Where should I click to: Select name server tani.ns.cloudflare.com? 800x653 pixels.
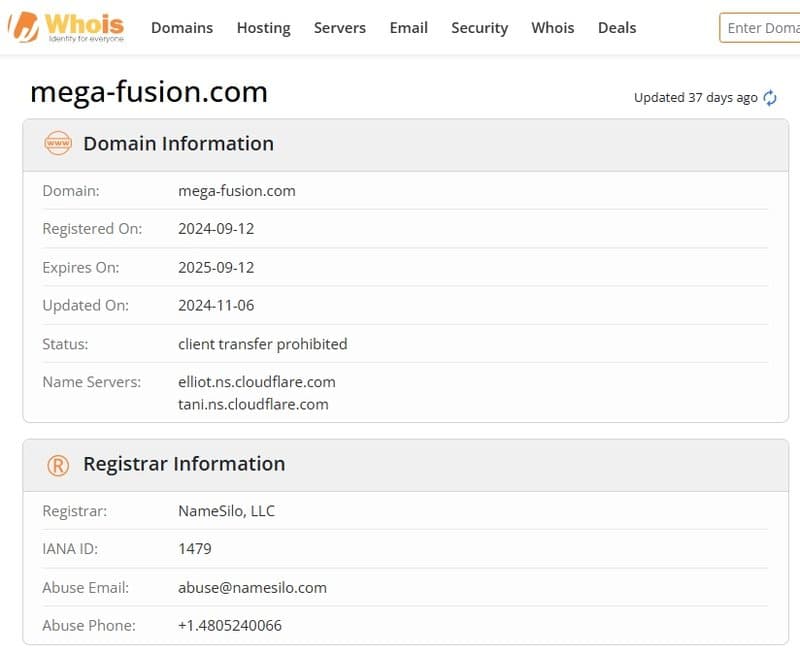coord(253,404)
